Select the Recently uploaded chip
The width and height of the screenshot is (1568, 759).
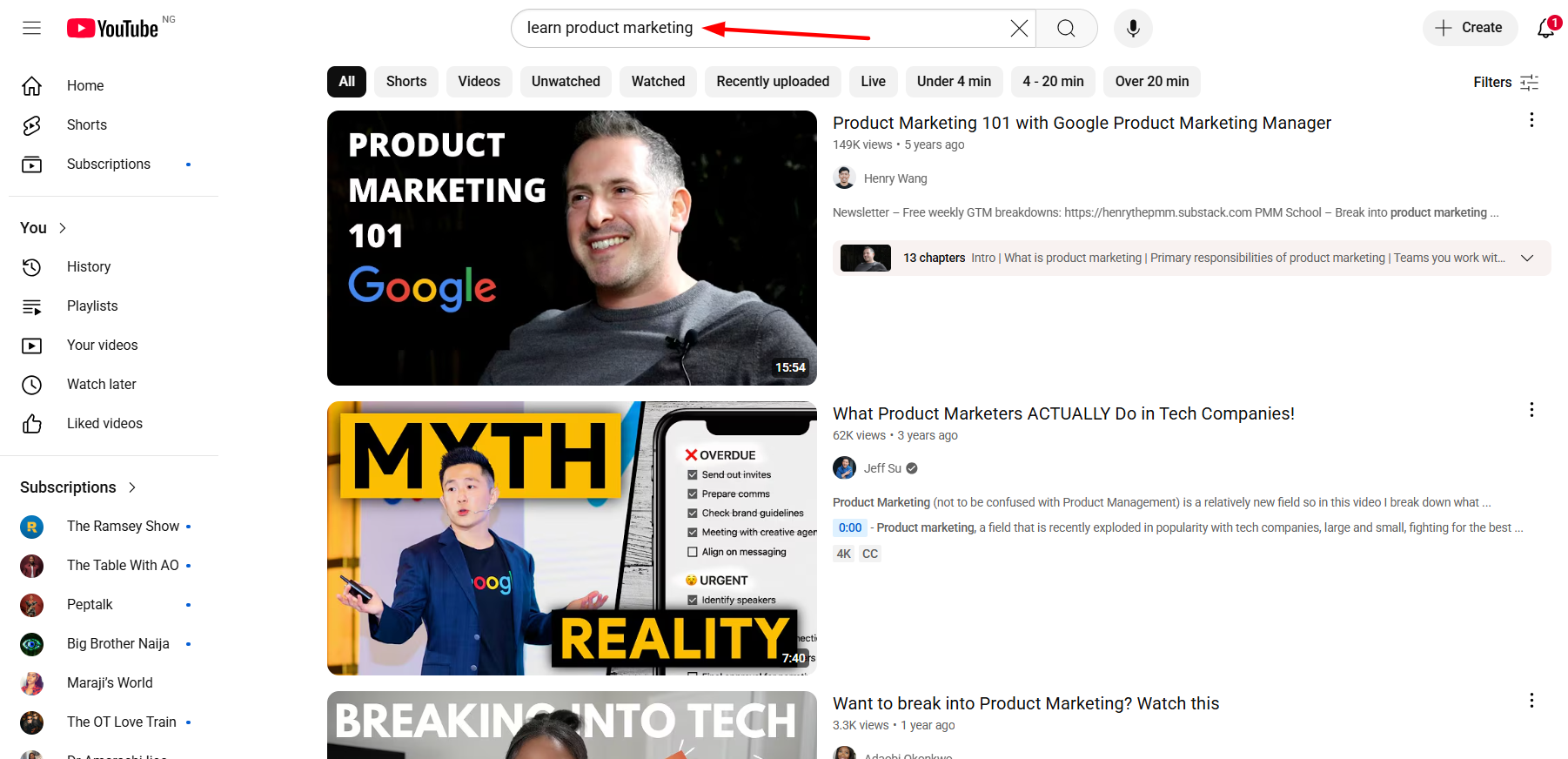point(773,82)
